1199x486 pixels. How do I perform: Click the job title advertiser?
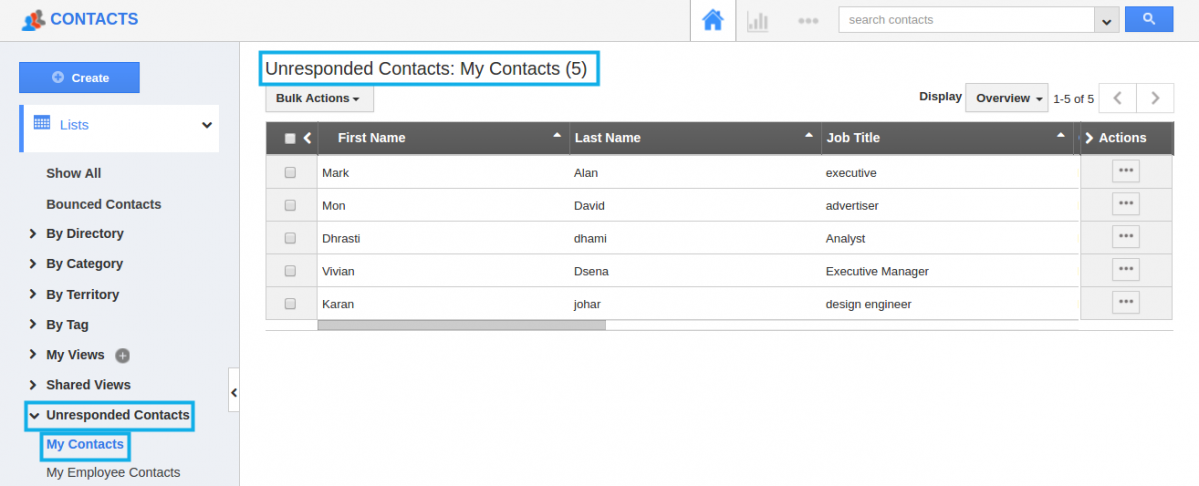tap(852, 206)
